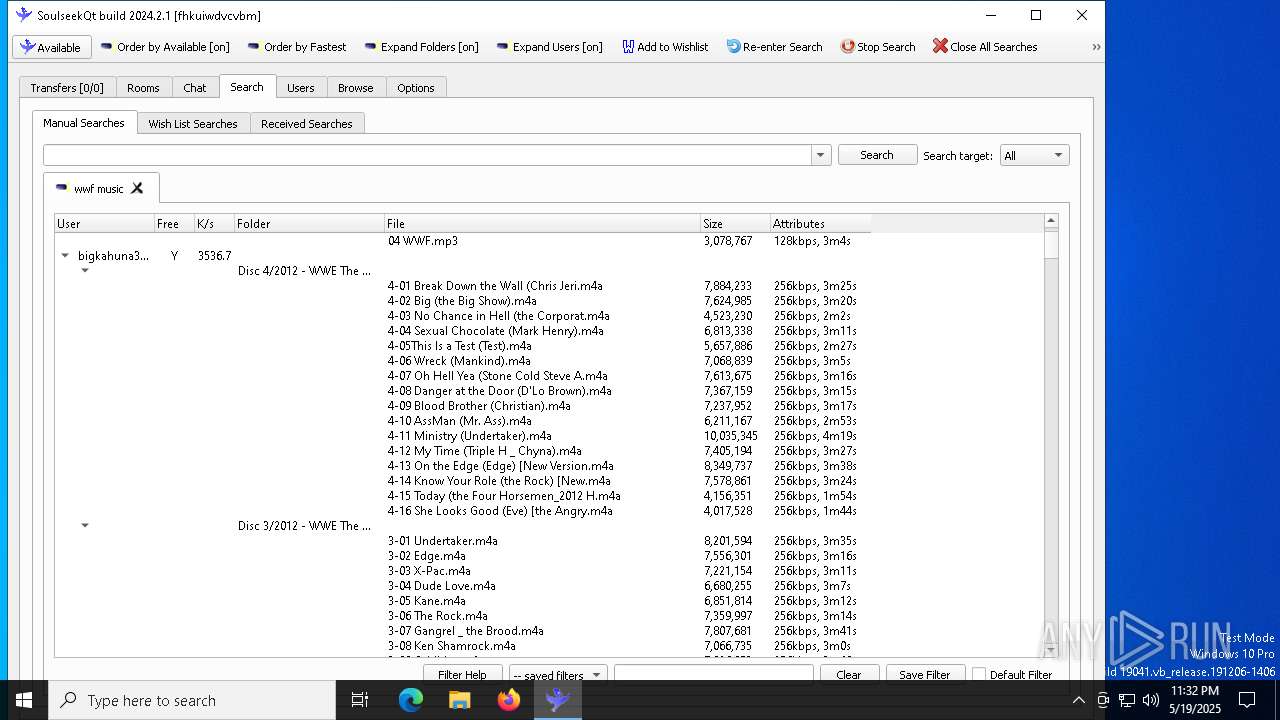Toggle Order by Fastest option
The image size is (1280, 720).
[x=297, y=47]
